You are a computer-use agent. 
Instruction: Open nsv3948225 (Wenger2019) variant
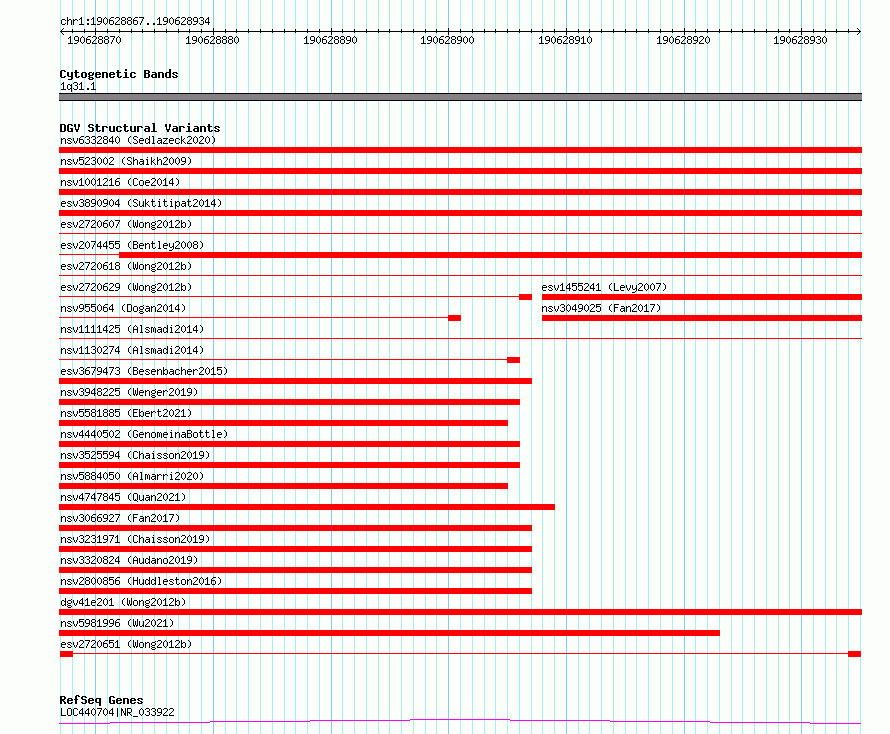tap(129, 392)
